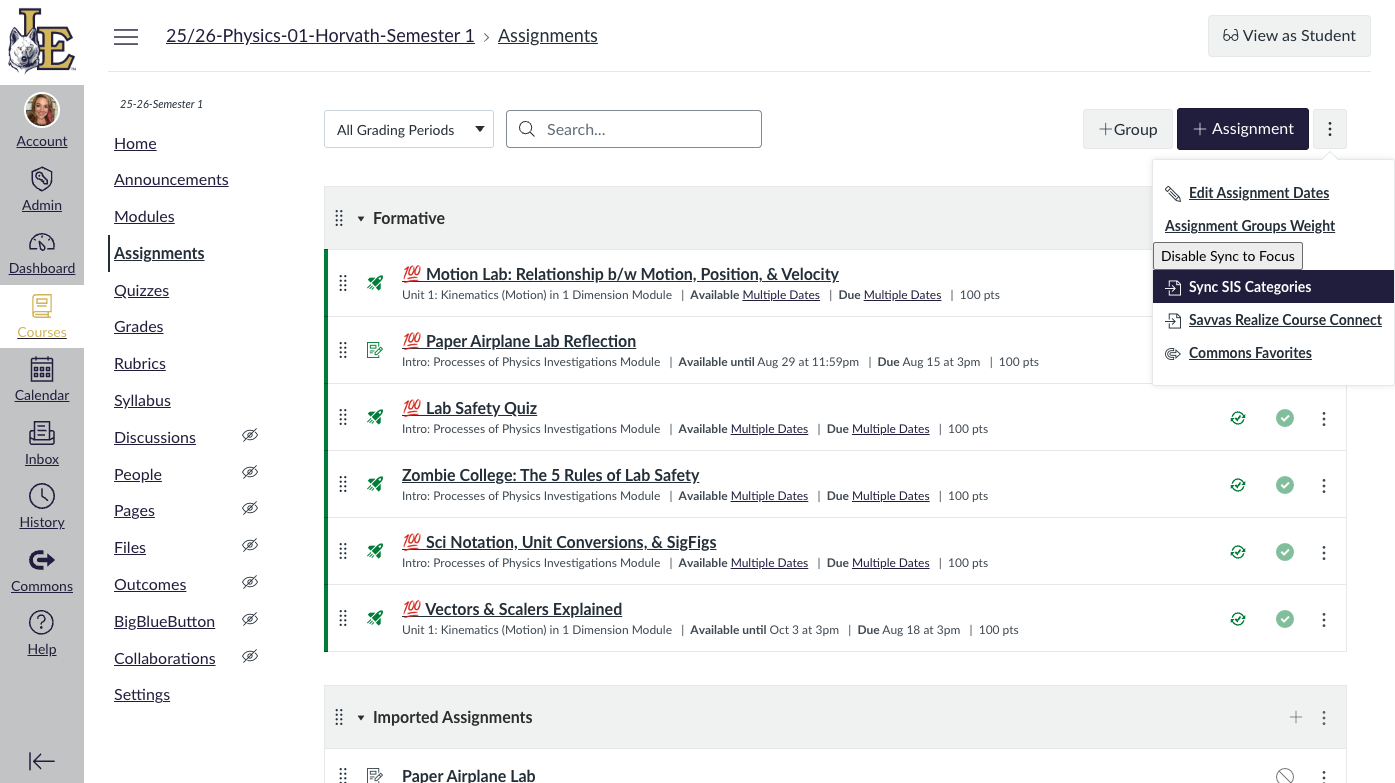This screenshot has height=783, width=1395.
Task: Collapse the global navigation arrow icon
Action: (42, 761)
